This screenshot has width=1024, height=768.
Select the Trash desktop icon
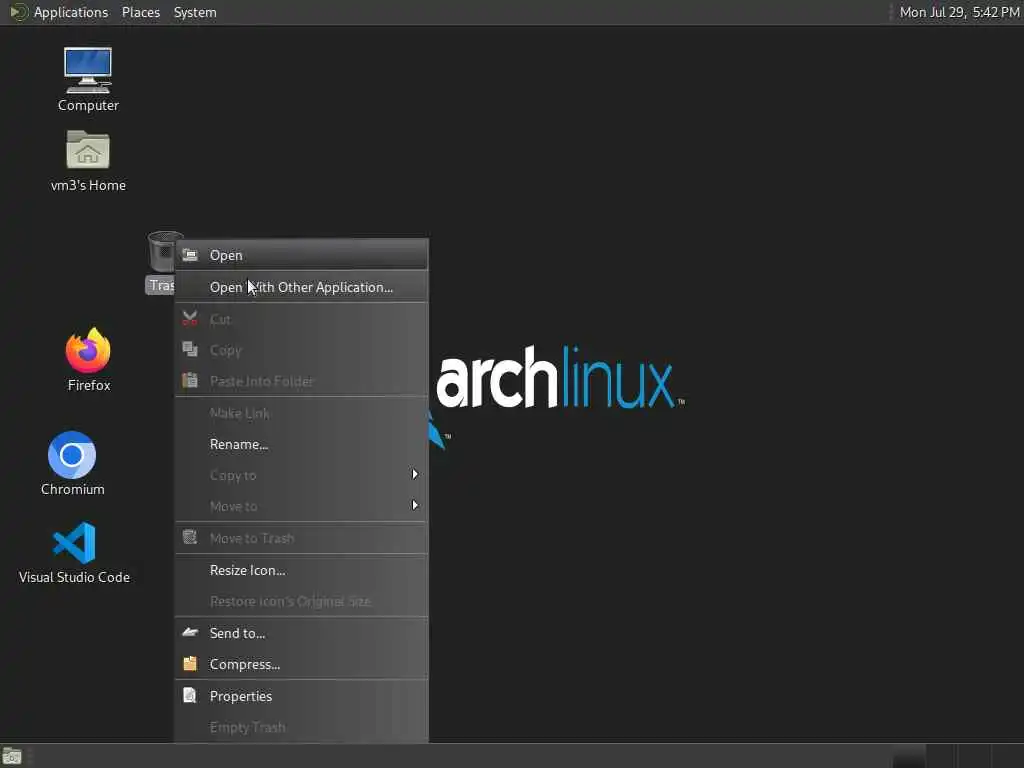click(x=161, y=263)
